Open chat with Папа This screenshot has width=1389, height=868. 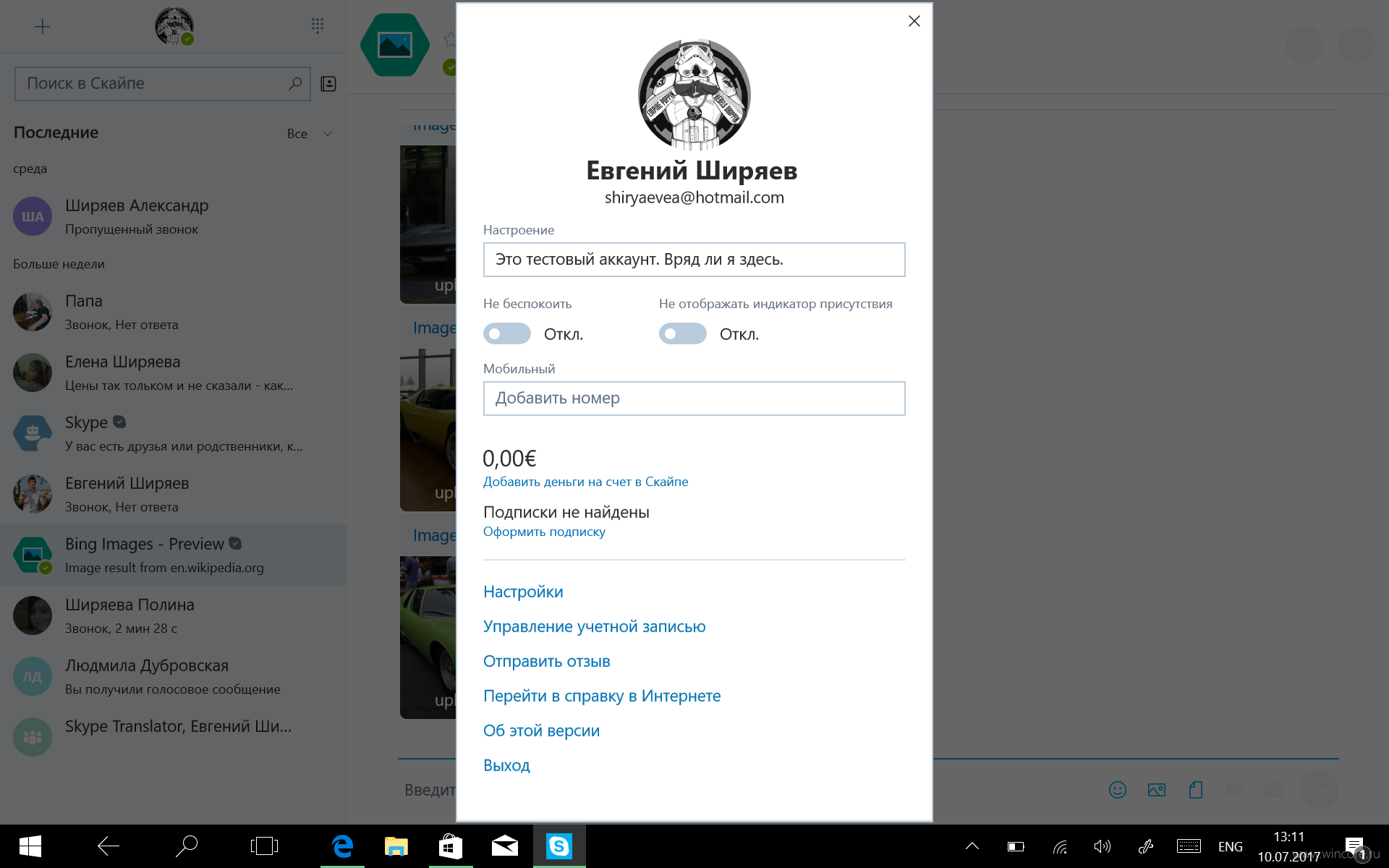click(x=174, y=312)
